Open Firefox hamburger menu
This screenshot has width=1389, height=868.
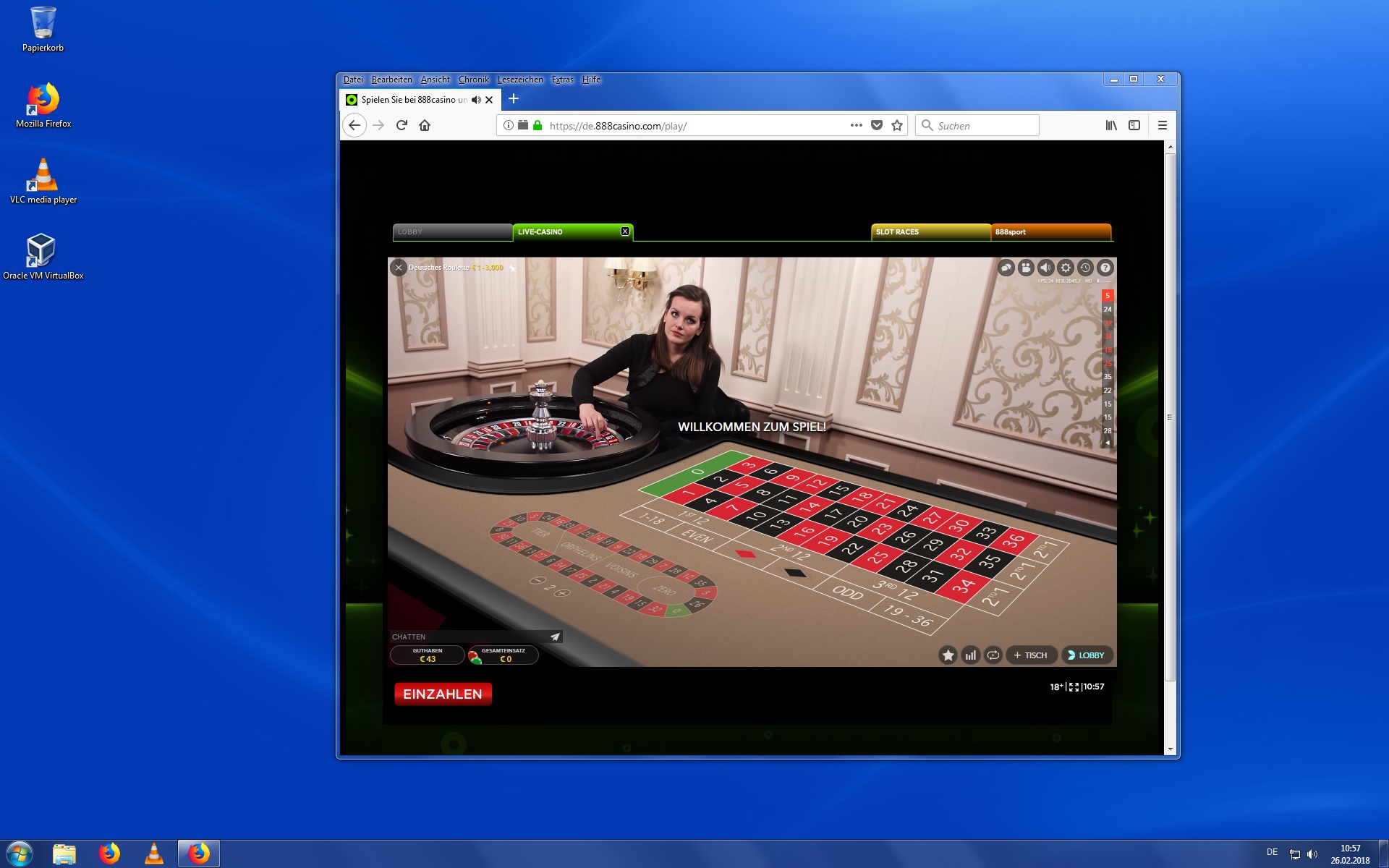pos(1163,125)
